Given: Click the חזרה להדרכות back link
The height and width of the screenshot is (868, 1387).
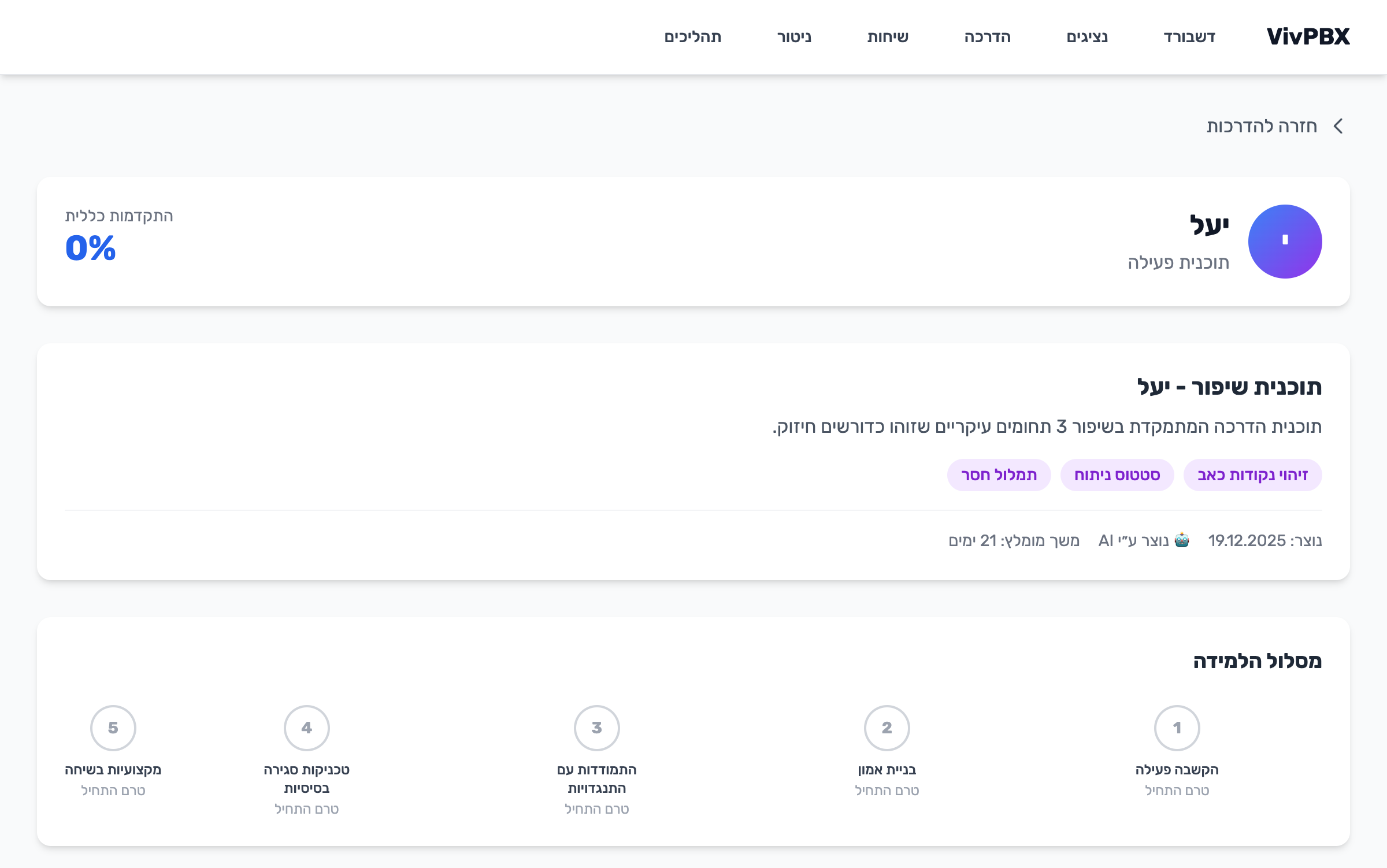Looking at the screenshot, I should click(x=1262, y=126).
